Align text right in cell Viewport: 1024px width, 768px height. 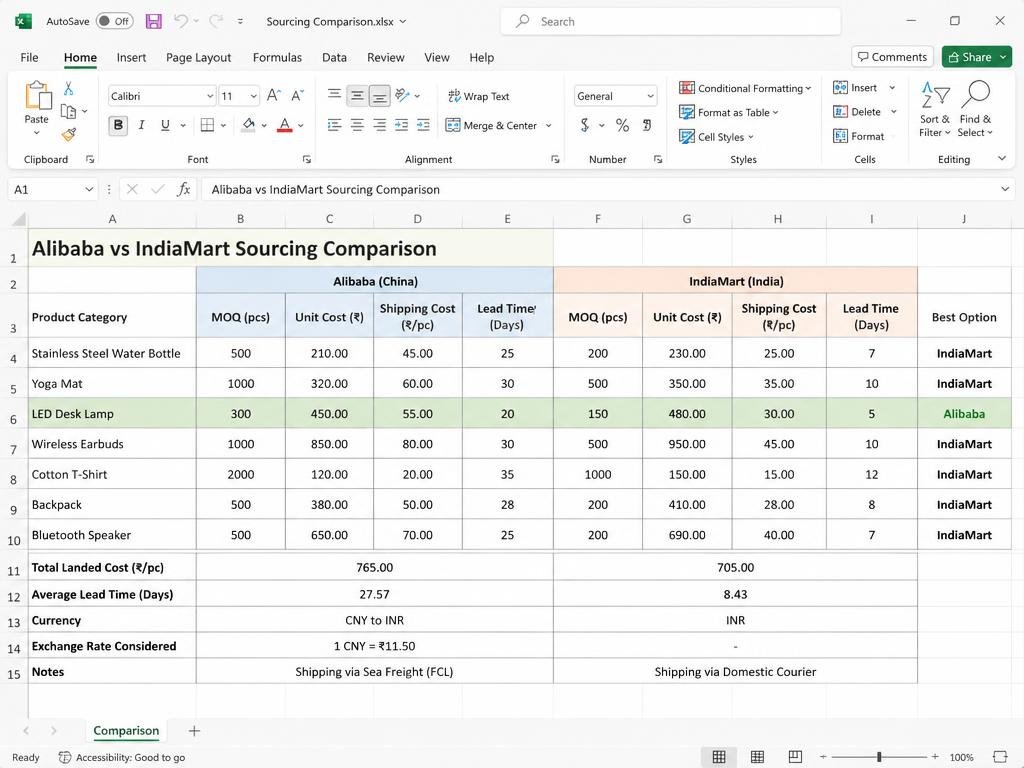pyautogui.click(x=379, y=125)
